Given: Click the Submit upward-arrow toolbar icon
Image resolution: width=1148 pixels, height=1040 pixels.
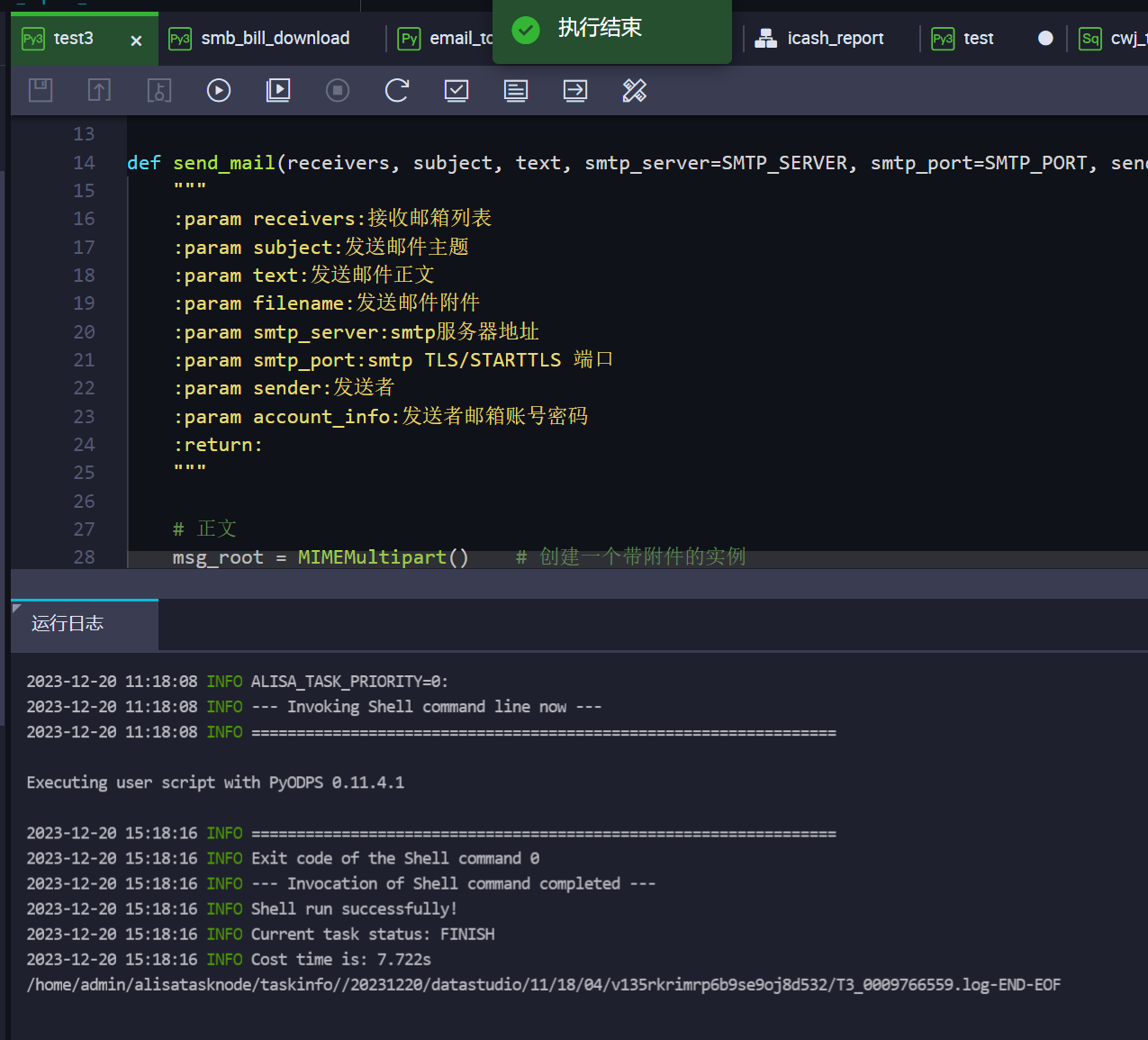Looking at the screenshot, I should (100, 90).
